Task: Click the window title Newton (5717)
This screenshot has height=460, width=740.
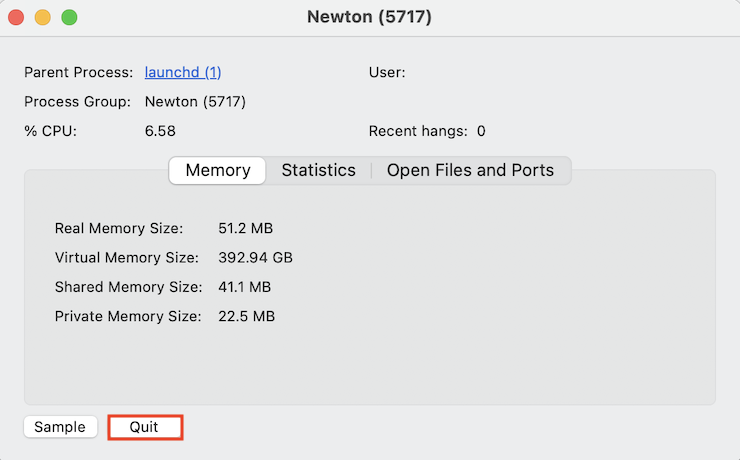Action: coord(370,17)
